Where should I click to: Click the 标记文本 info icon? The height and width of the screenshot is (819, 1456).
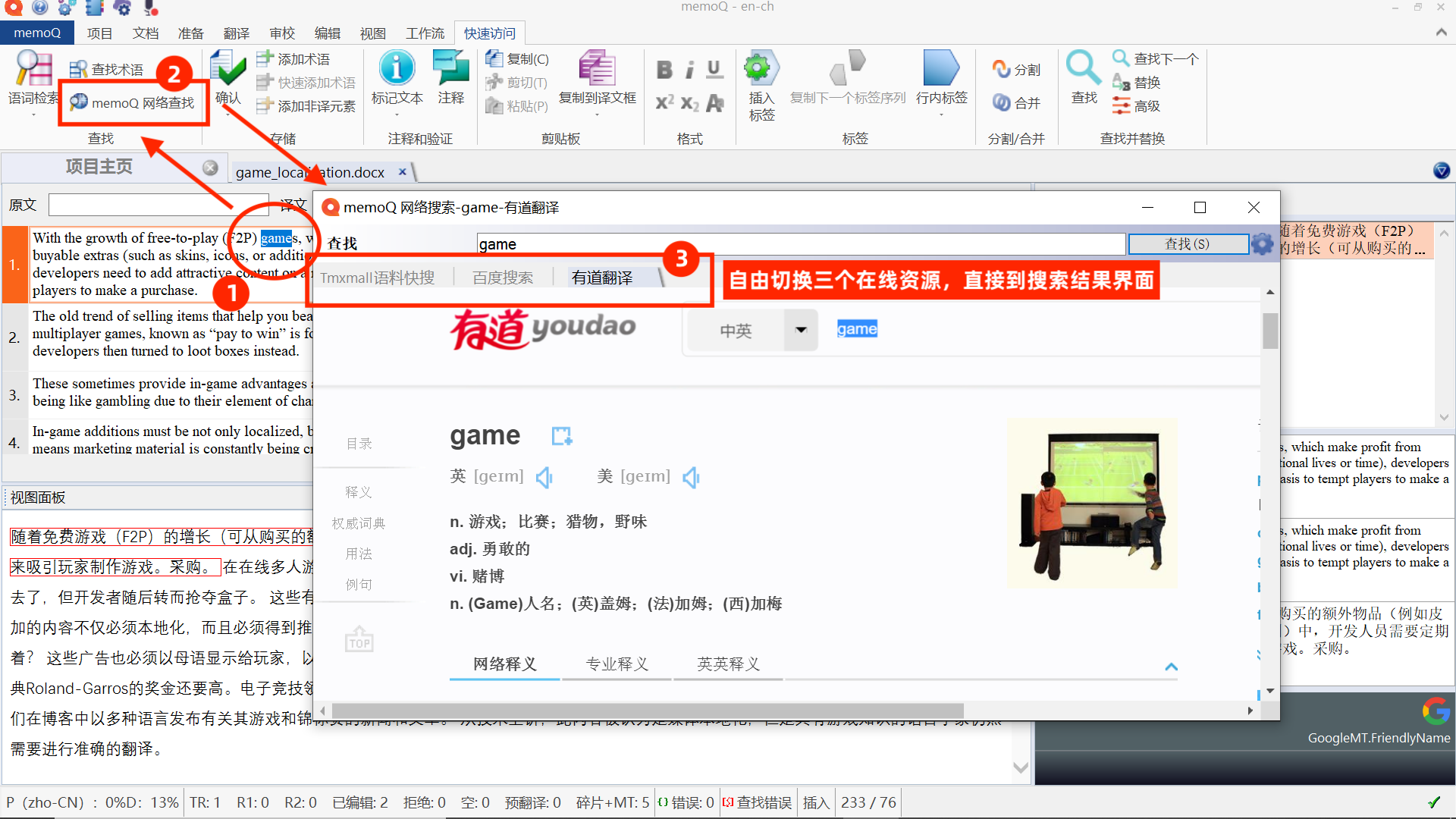point(397,67)
